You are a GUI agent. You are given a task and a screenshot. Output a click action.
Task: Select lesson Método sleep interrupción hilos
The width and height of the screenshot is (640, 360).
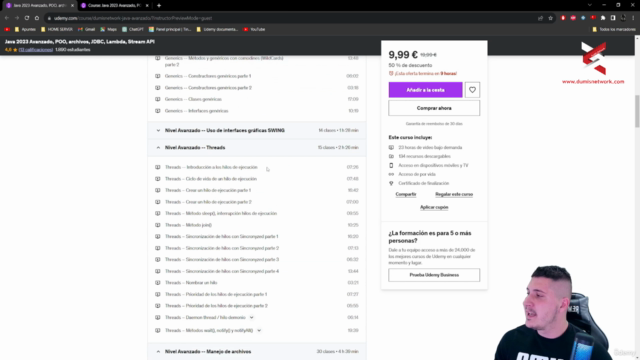221,213
